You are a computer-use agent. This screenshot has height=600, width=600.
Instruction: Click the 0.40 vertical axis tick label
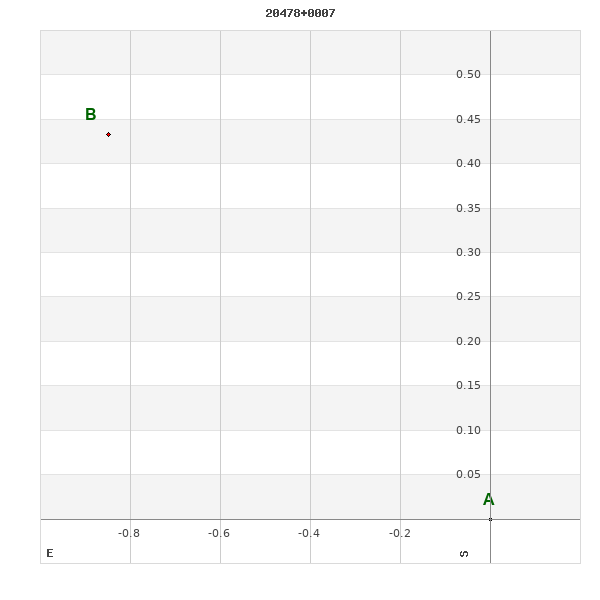point(468,164)
